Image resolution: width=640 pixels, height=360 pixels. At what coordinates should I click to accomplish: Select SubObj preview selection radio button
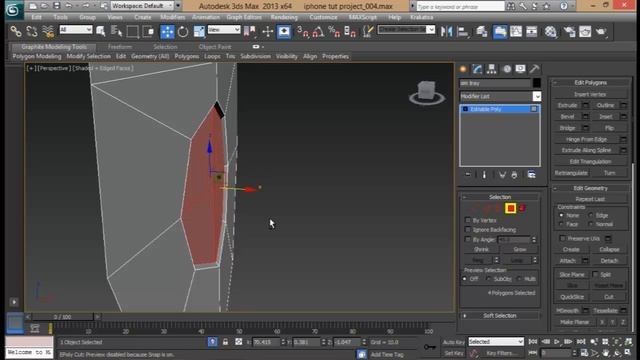[x=489, y=279]
